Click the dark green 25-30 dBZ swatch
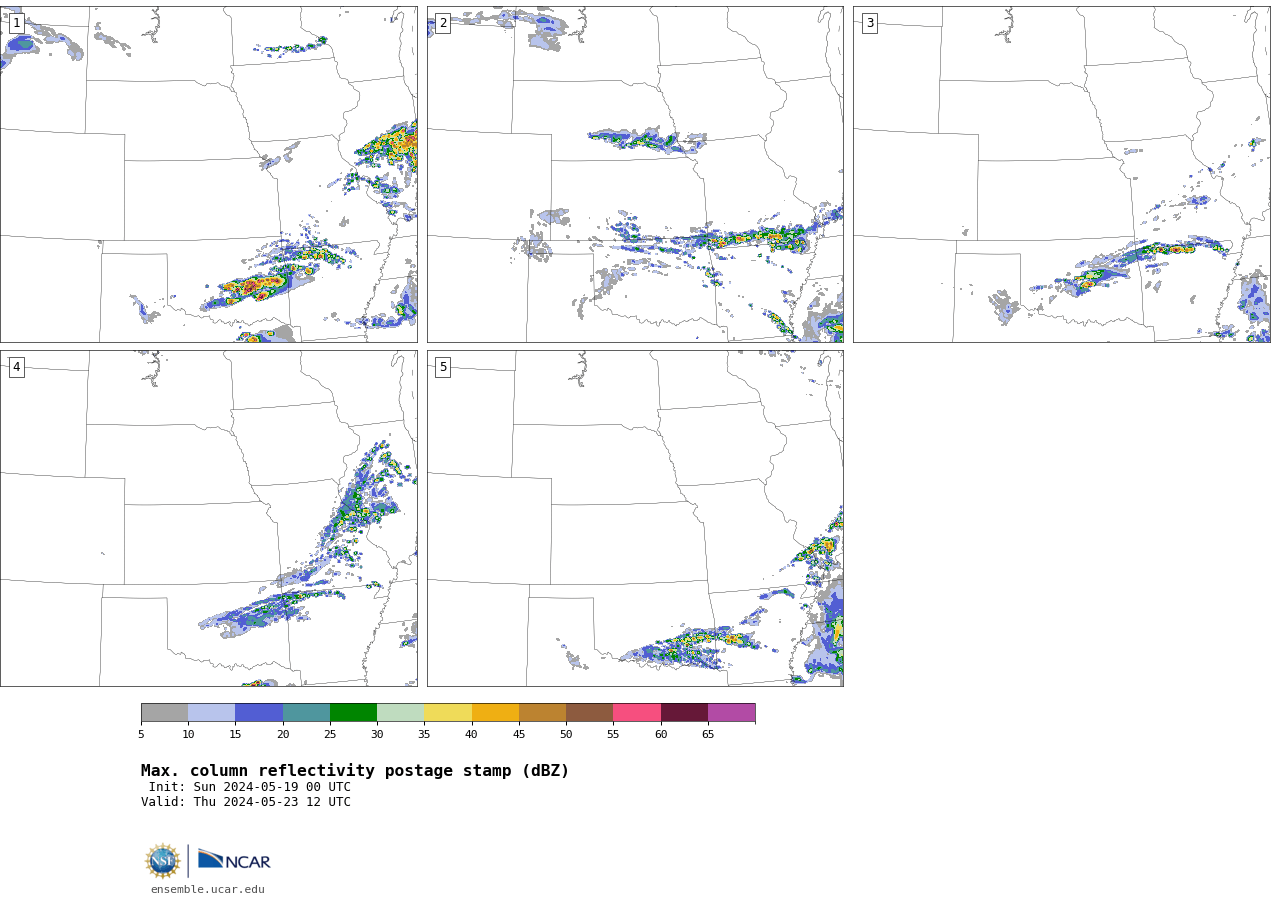This screenshot has height=901, width=1280. [x=353, y=712]
